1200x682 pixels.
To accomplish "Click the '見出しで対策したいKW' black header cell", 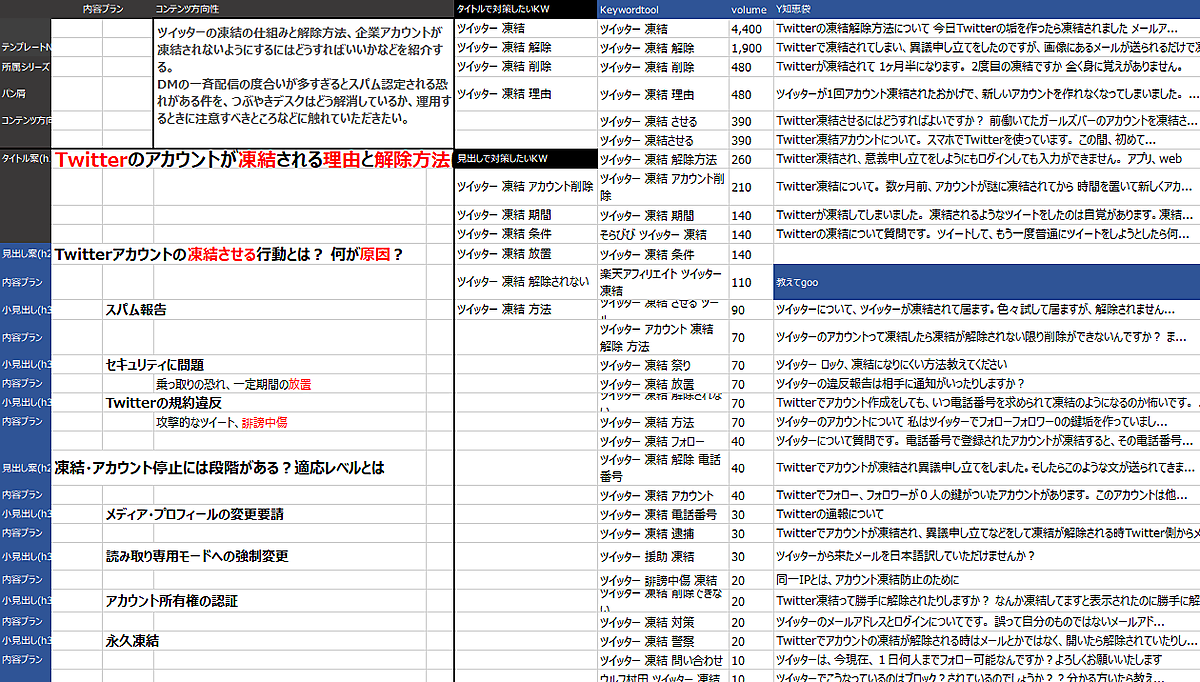I will (525, 159).
